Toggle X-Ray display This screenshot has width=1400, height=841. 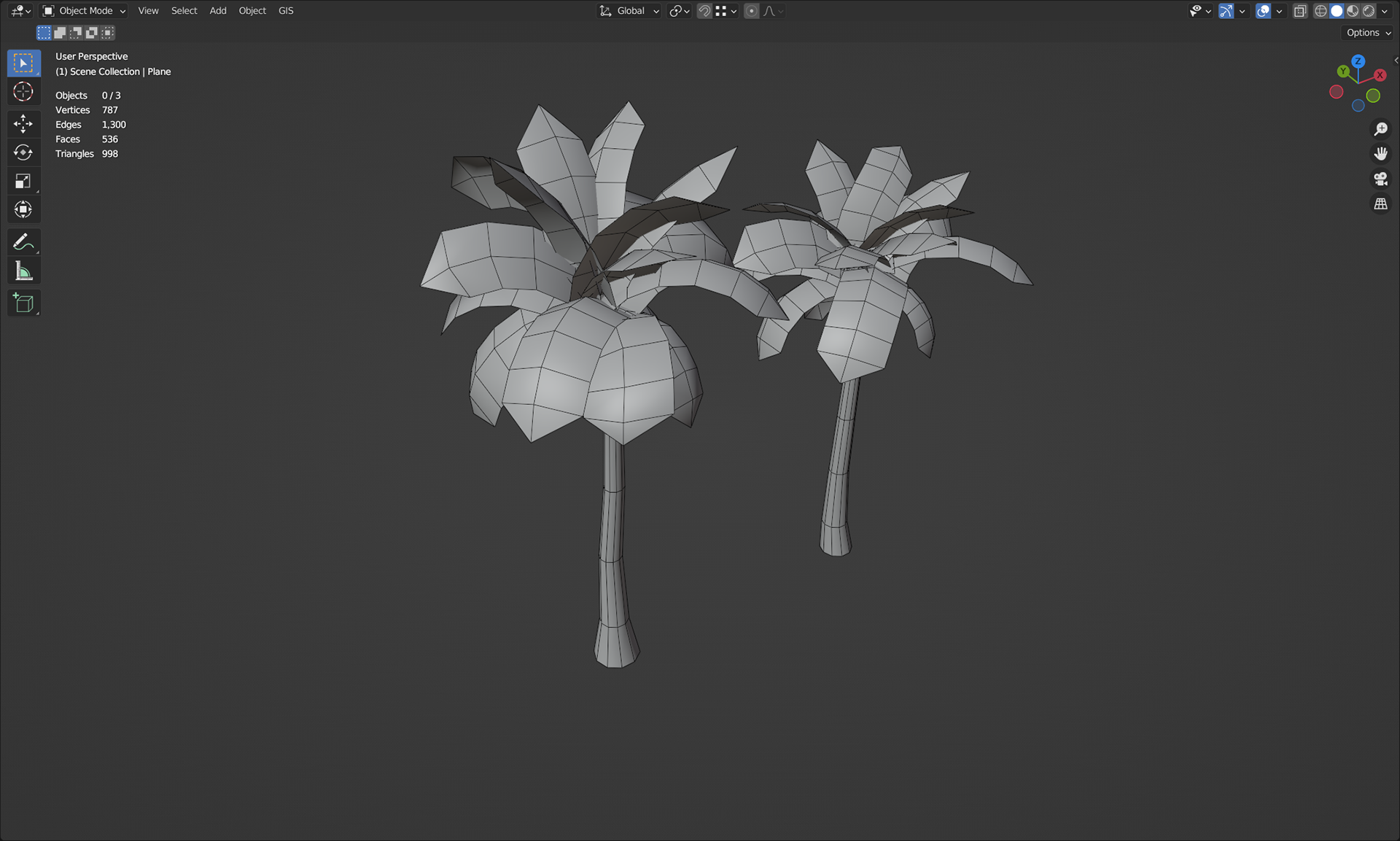tap(1299, 11)
